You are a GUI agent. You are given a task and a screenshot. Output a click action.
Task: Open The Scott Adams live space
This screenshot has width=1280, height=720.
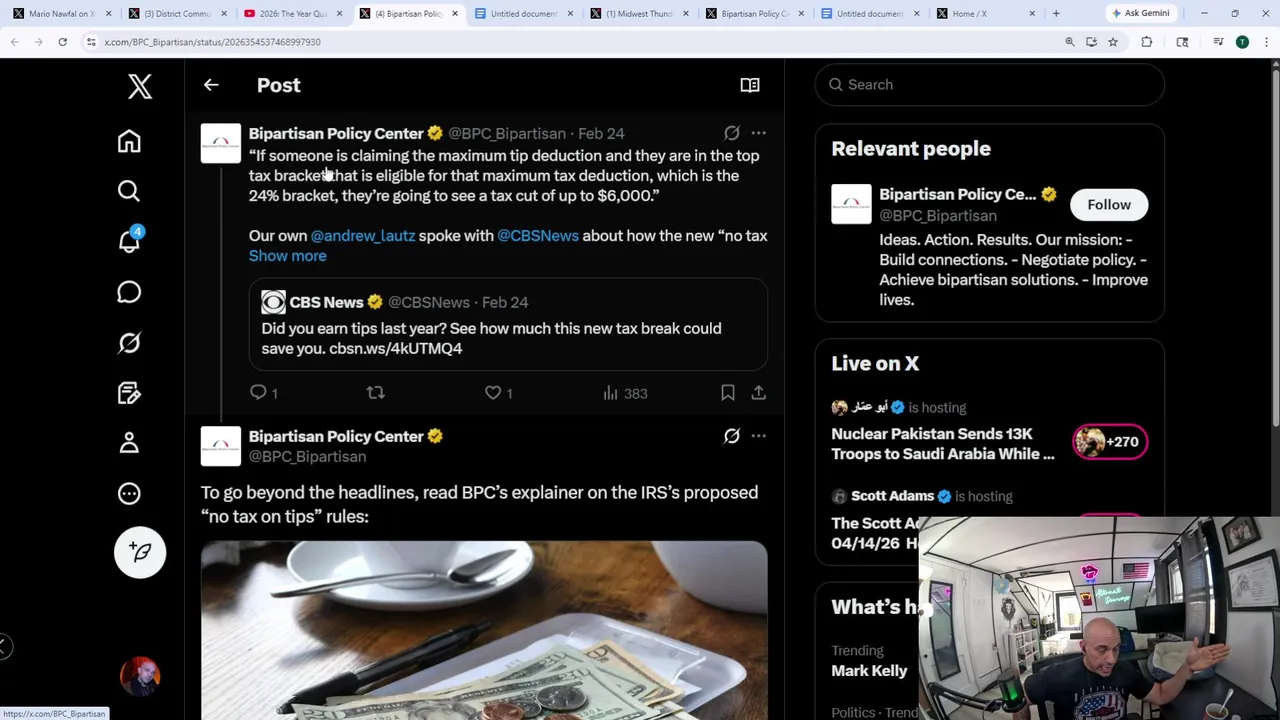tap(875, 533)
